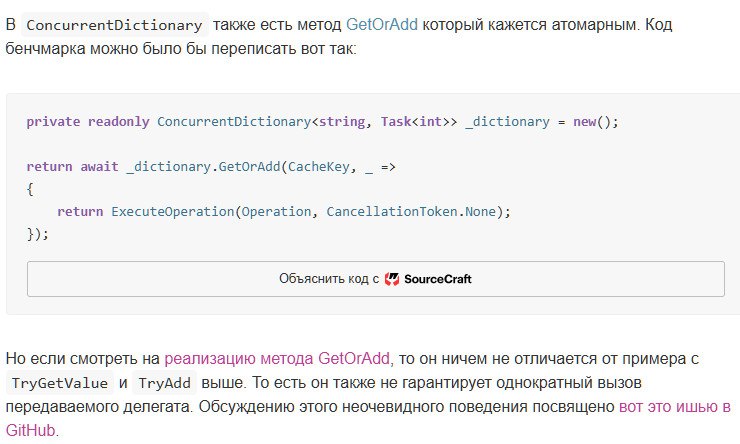Click the "await" keyword in code
Image resolution: width=740 pixels, height=444 pixels.
point(99,167)
